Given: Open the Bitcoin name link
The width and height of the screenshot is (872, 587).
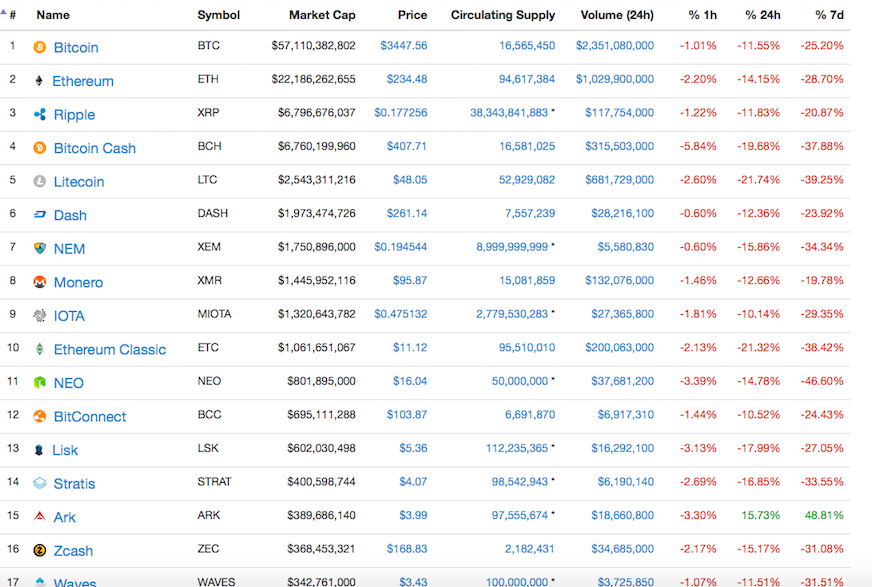Looking at the screenshot, I should pos(76,48).
